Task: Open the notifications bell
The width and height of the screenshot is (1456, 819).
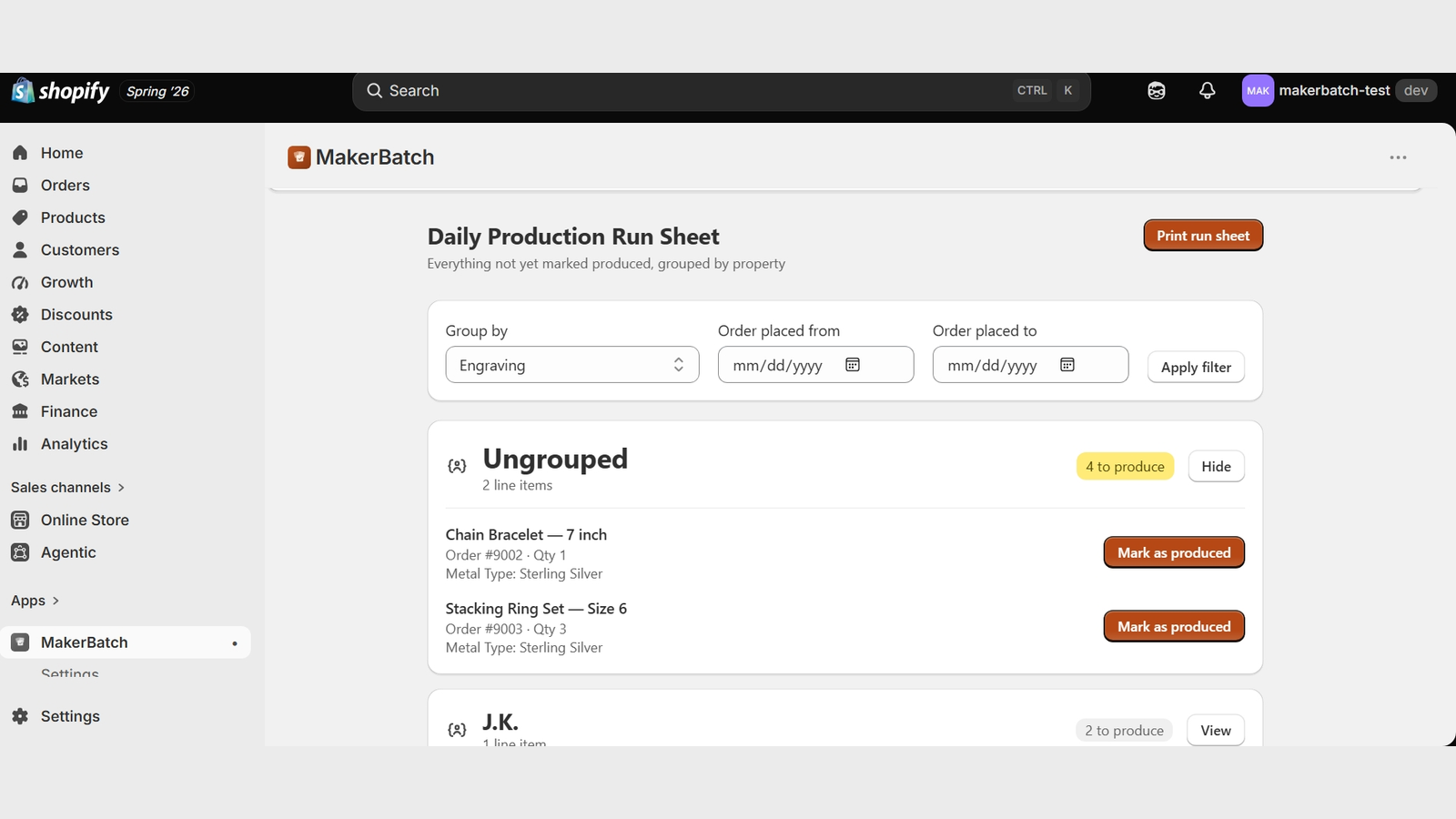Action: (1208, 91)
